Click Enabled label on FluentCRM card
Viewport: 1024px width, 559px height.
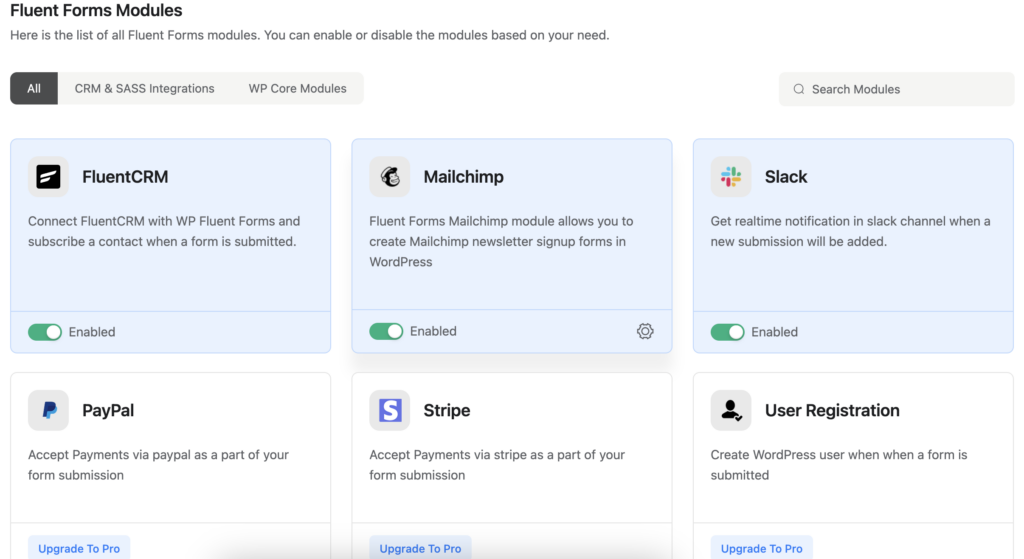[92, 332]
